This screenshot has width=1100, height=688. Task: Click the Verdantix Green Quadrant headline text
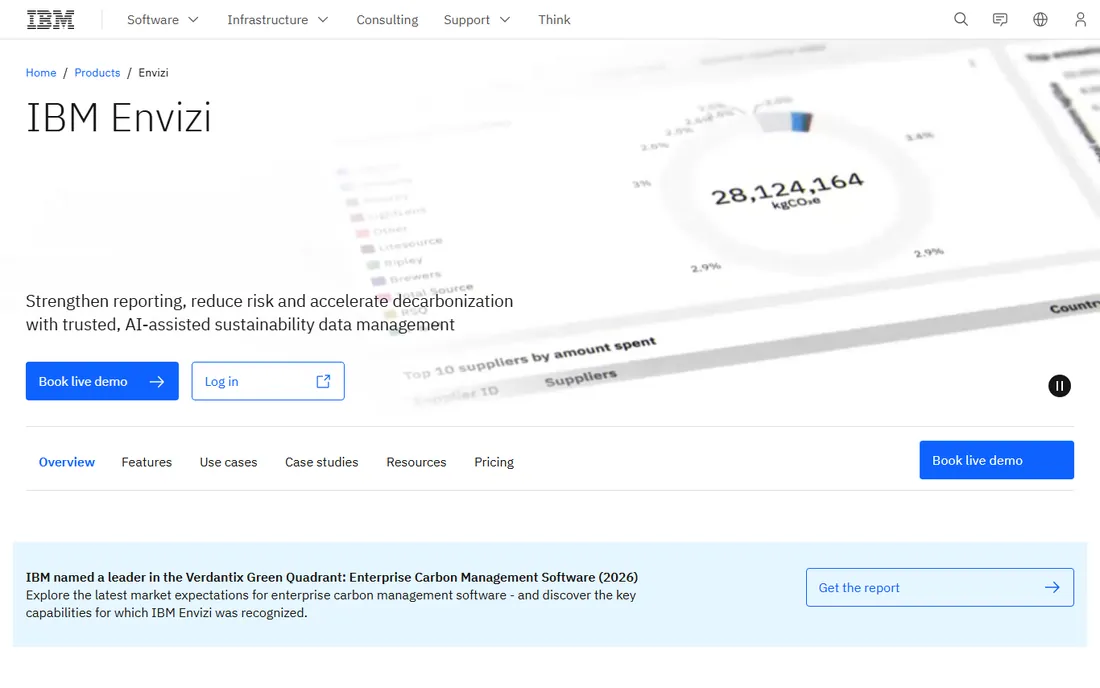[x=332, y=577]
